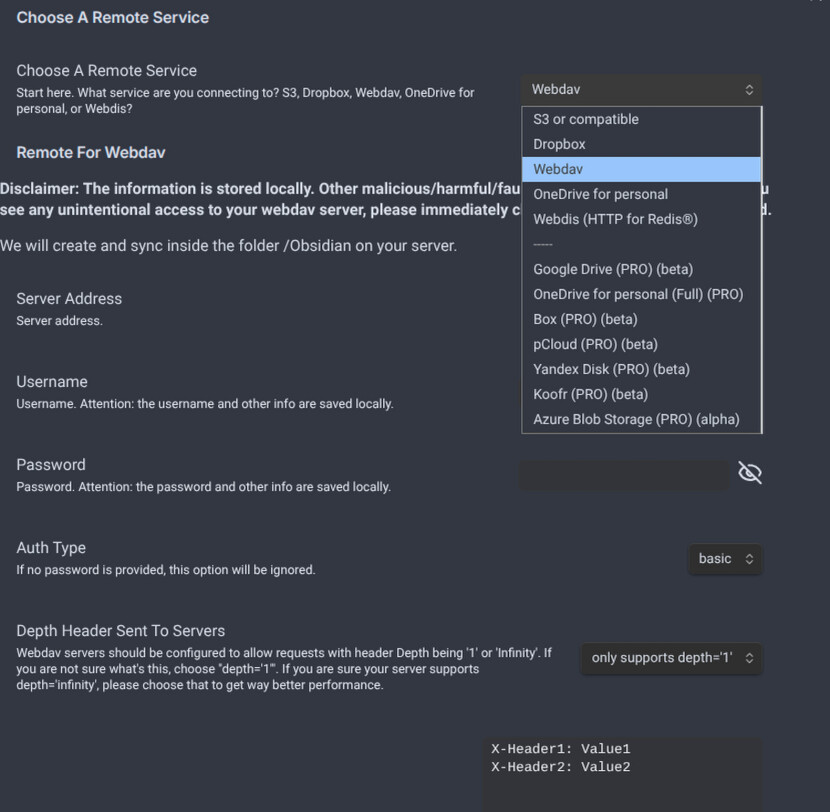The width and height of the screenshot is (830, 812).
Task: Choose Webdav in the dropdown list
Action: coord(558,169)
